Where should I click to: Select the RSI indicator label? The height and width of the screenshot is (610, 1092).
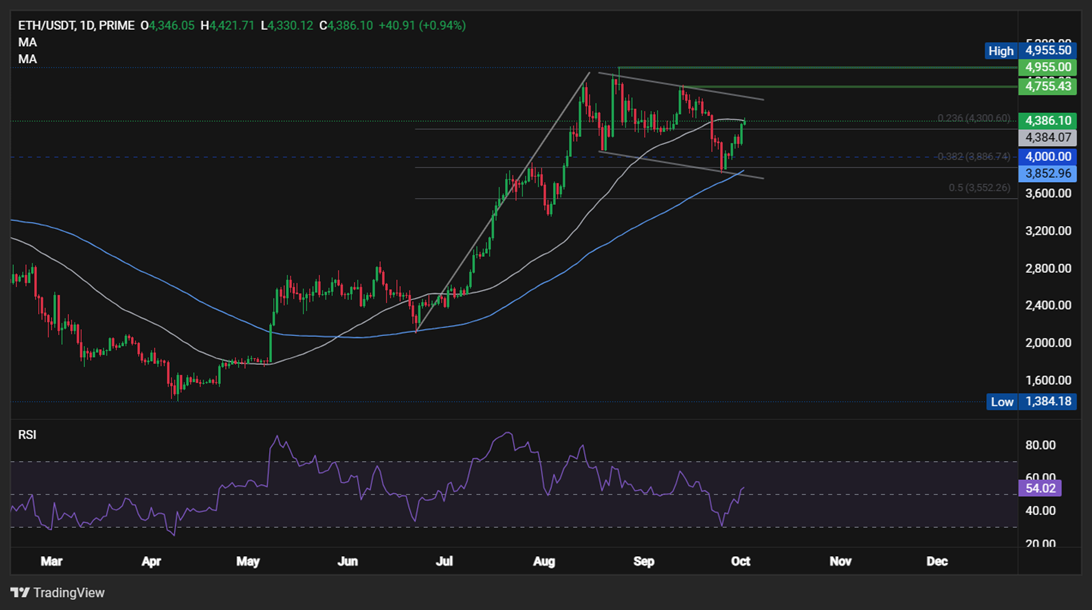click(28, 435)
